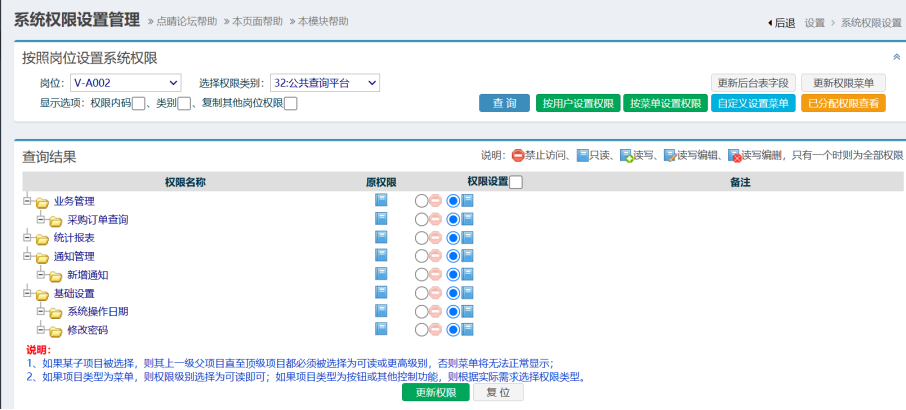906x410 pixels.
Task: Click the green 更新权限 button
Action: tap(435, 393)
